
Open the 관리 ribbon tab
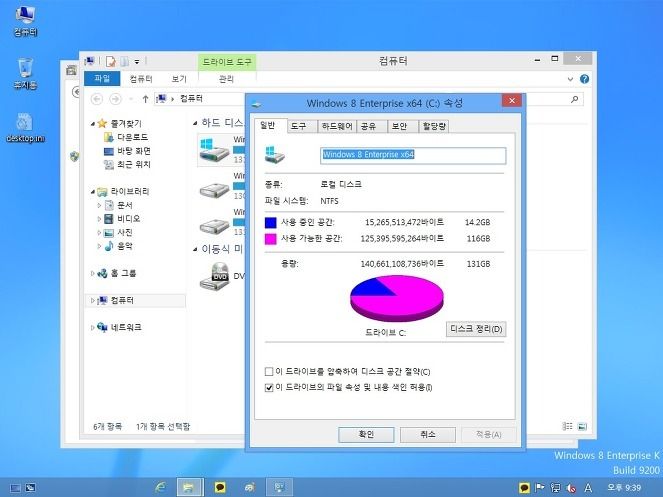click(226, 79)
